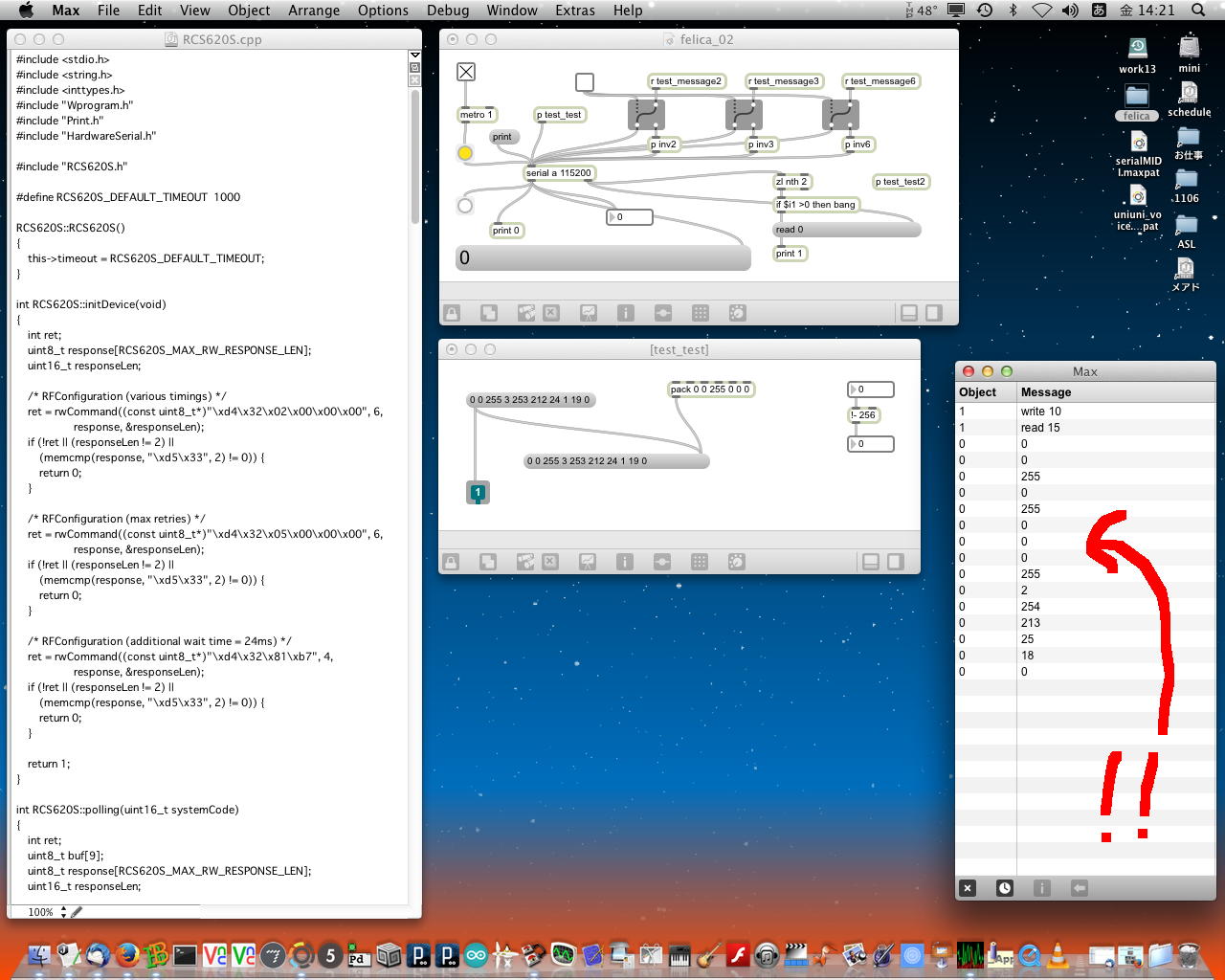Enable the empty toggle box near r test_message2
The height and width of the screenshot is (980, 1225).
[x=585, y=82]
